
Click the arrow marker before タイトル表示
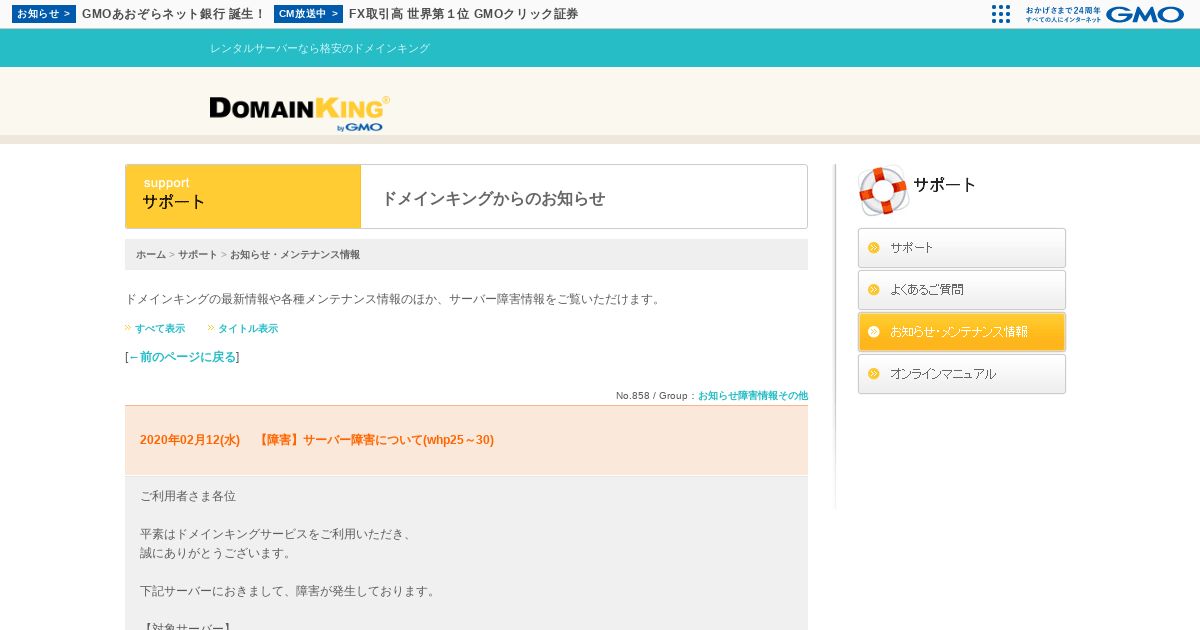211,327
